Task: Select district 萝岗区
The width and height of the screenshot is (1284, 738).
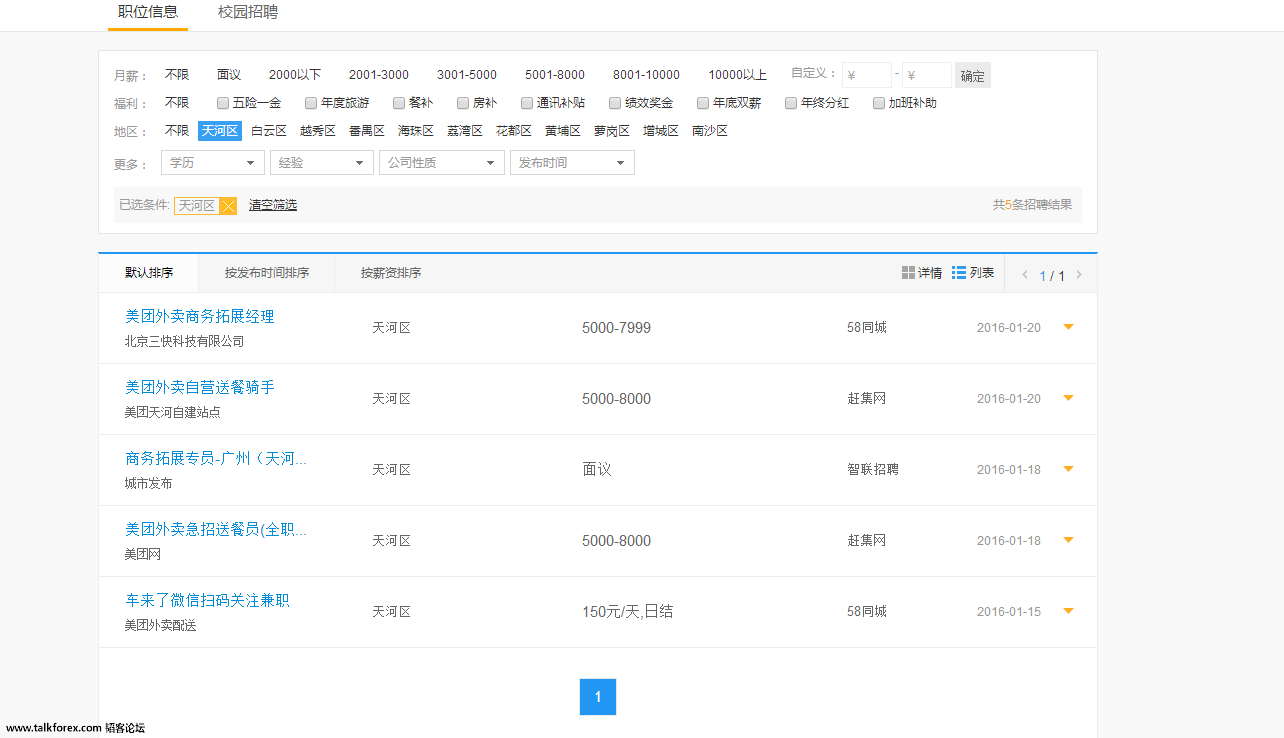Action: point(612,131)
